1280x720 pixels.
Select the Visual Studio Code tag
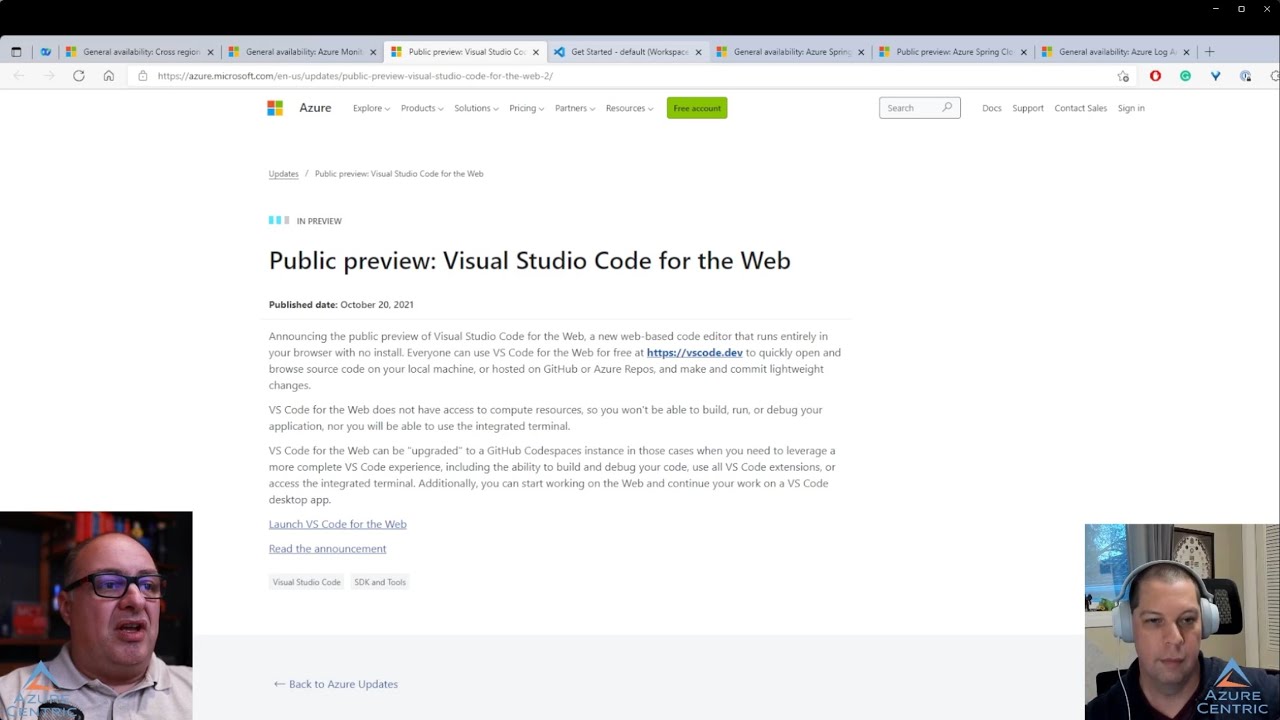click(x=306, y=582)
